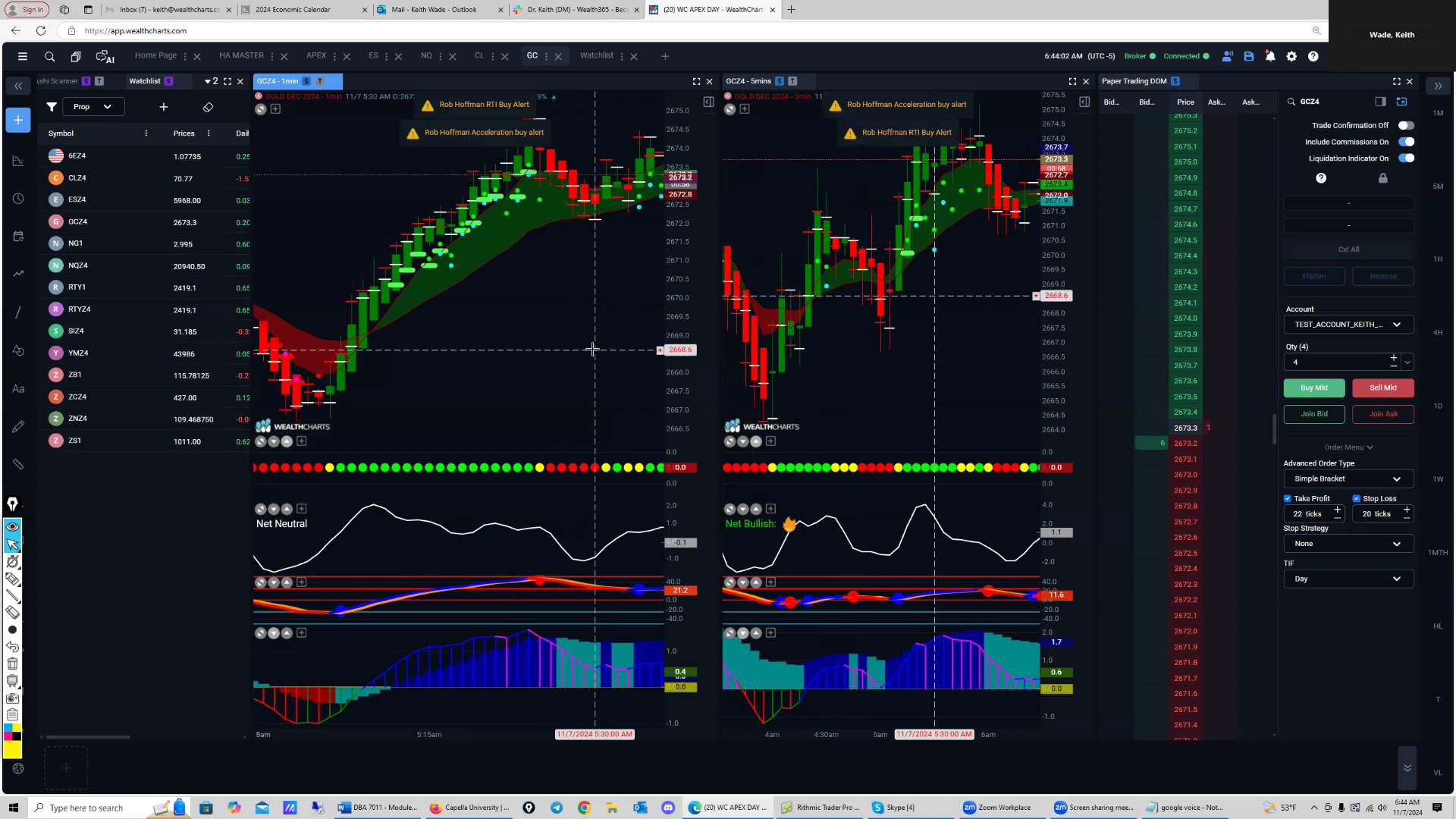Click the eye icon in annotation toolbar
The image size is (1456, 819).
tap(12, 526)
